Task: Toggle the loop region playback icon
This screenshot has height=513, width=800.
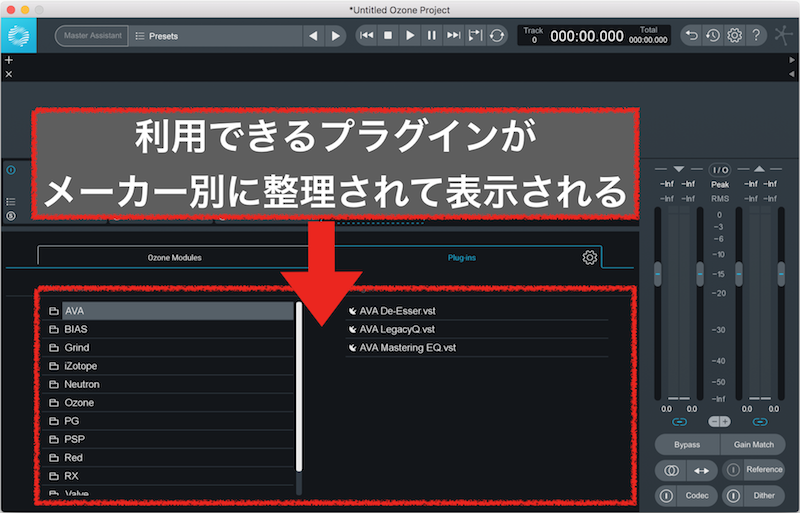Action: pos(475,35)
